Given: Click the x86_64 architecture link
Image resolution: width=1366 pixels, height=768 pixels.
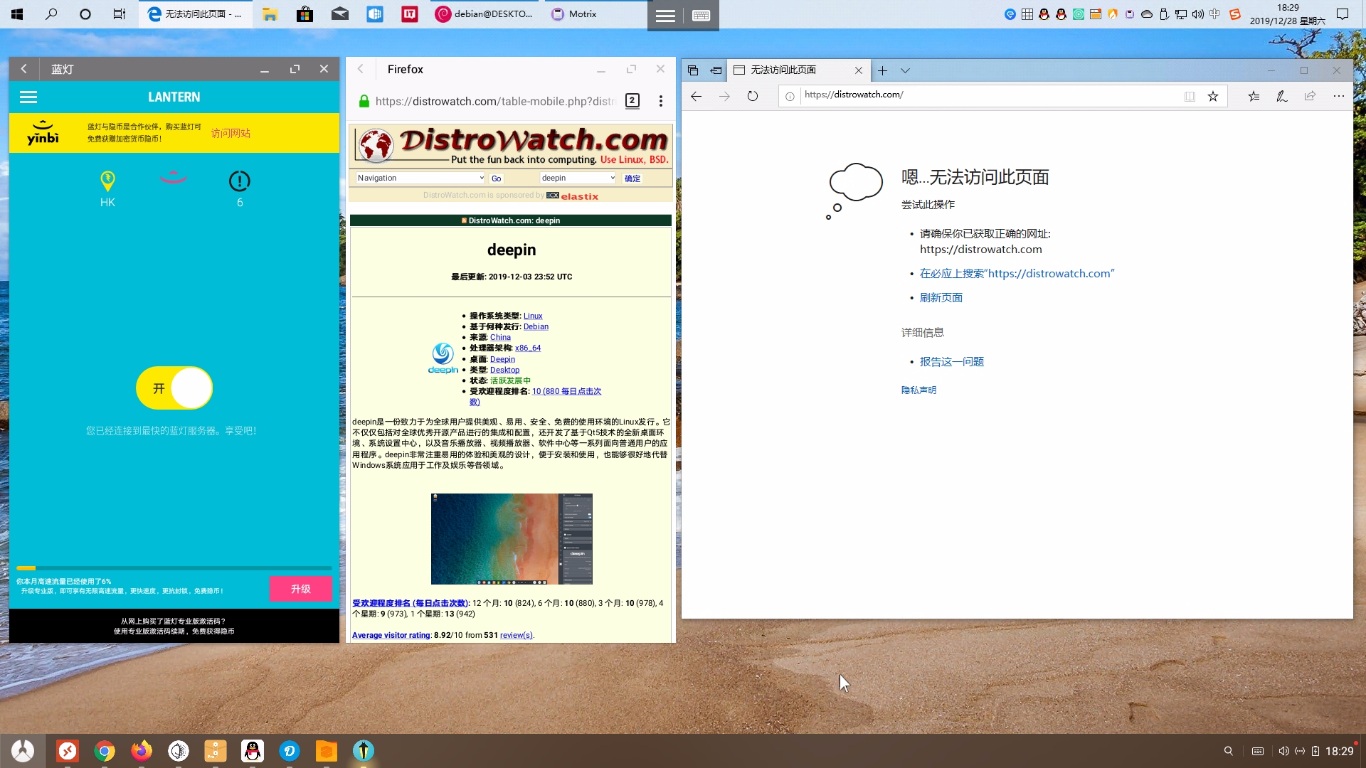Looking at the screenshot, I should pyautogui.click(x=528, y=348).
